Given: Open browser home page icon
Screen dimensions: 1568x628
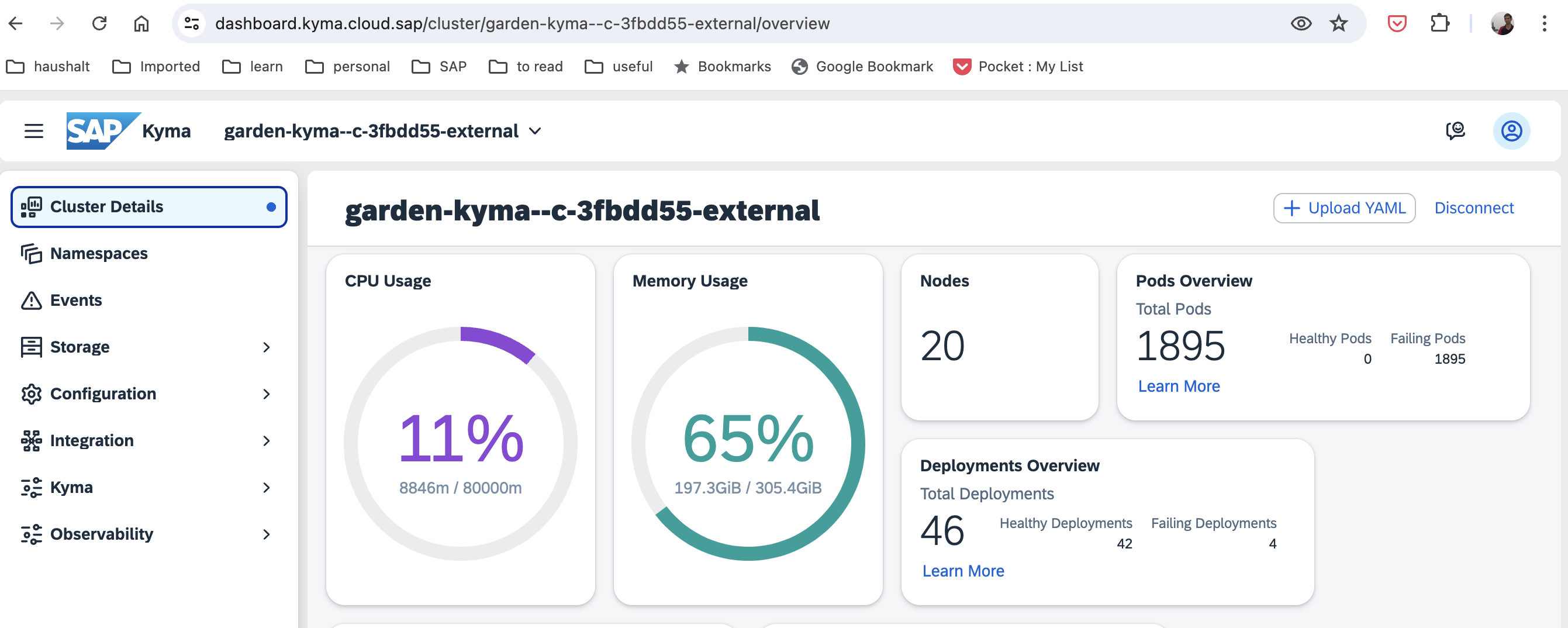Looking at the screenshot, I should (x=141, y=24).
